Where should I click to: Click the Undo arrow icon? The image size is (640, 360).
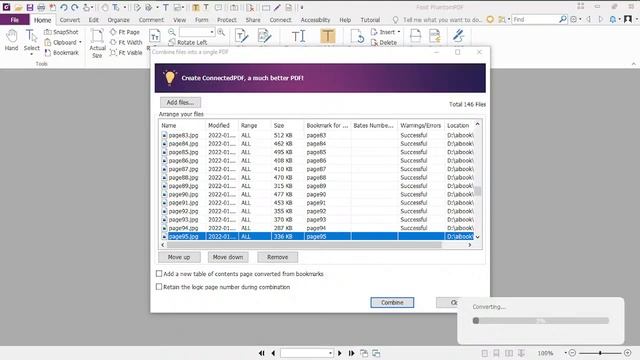[x=64, y=7]
